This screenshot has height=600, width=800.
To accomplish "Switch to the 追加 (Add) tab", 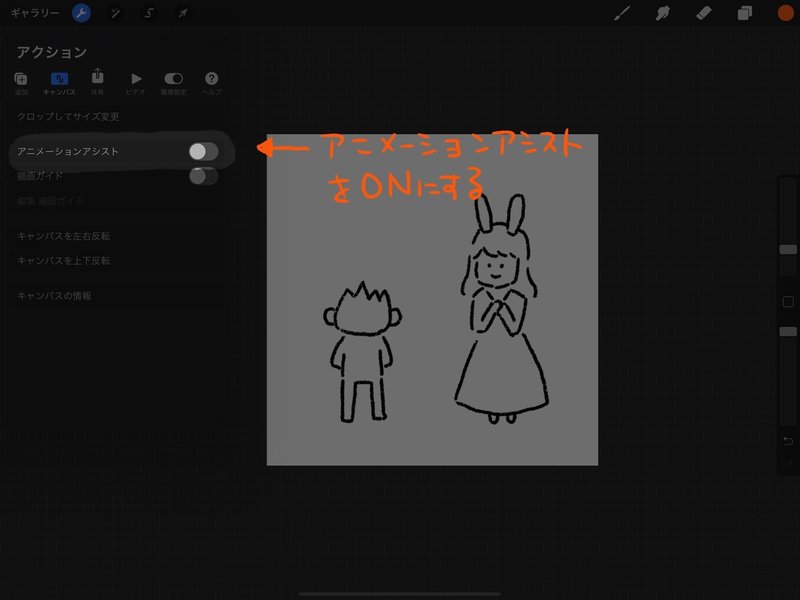I will 21,83.
